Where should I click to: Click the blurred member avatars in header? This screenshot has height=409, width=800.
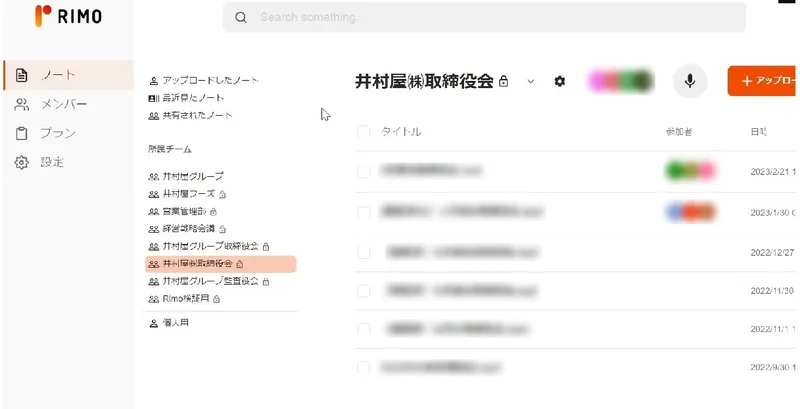point(620,81)
